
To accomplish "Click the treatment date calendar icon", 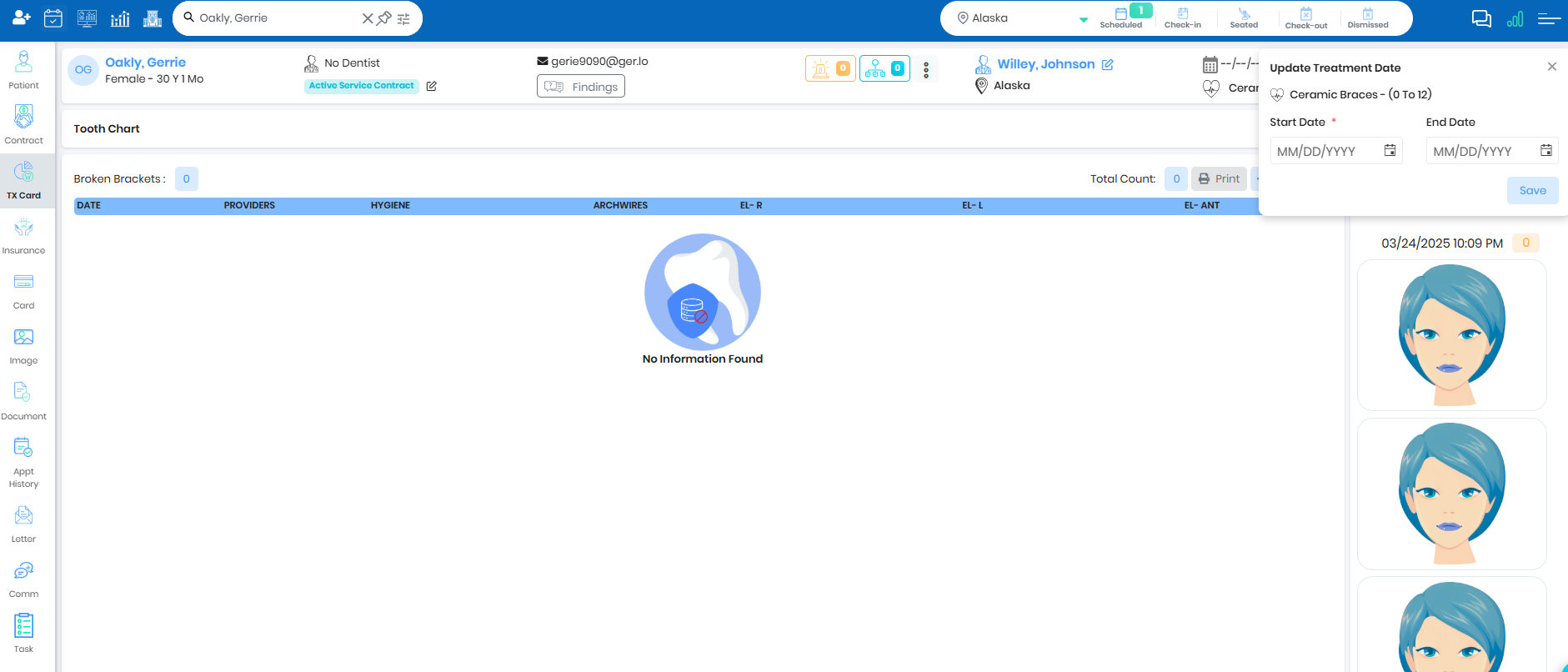I will coord(1210,64).
